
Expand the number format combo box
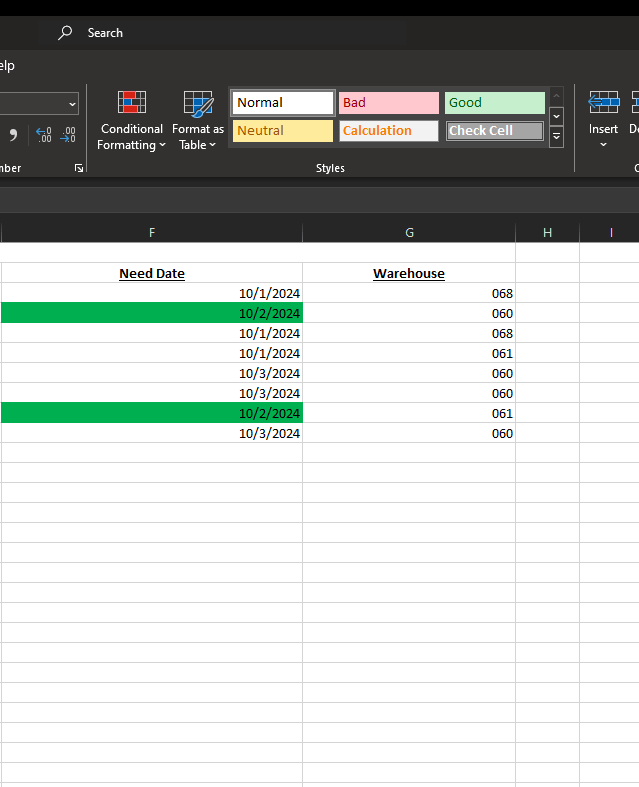click(72, 104)
